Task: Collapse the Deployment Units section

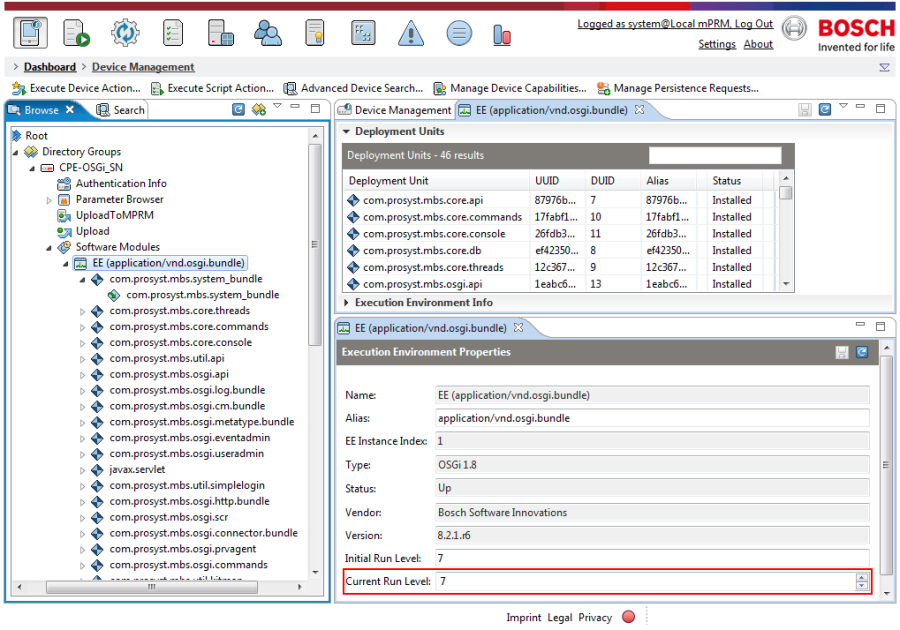Action: (x=346, y=131)
